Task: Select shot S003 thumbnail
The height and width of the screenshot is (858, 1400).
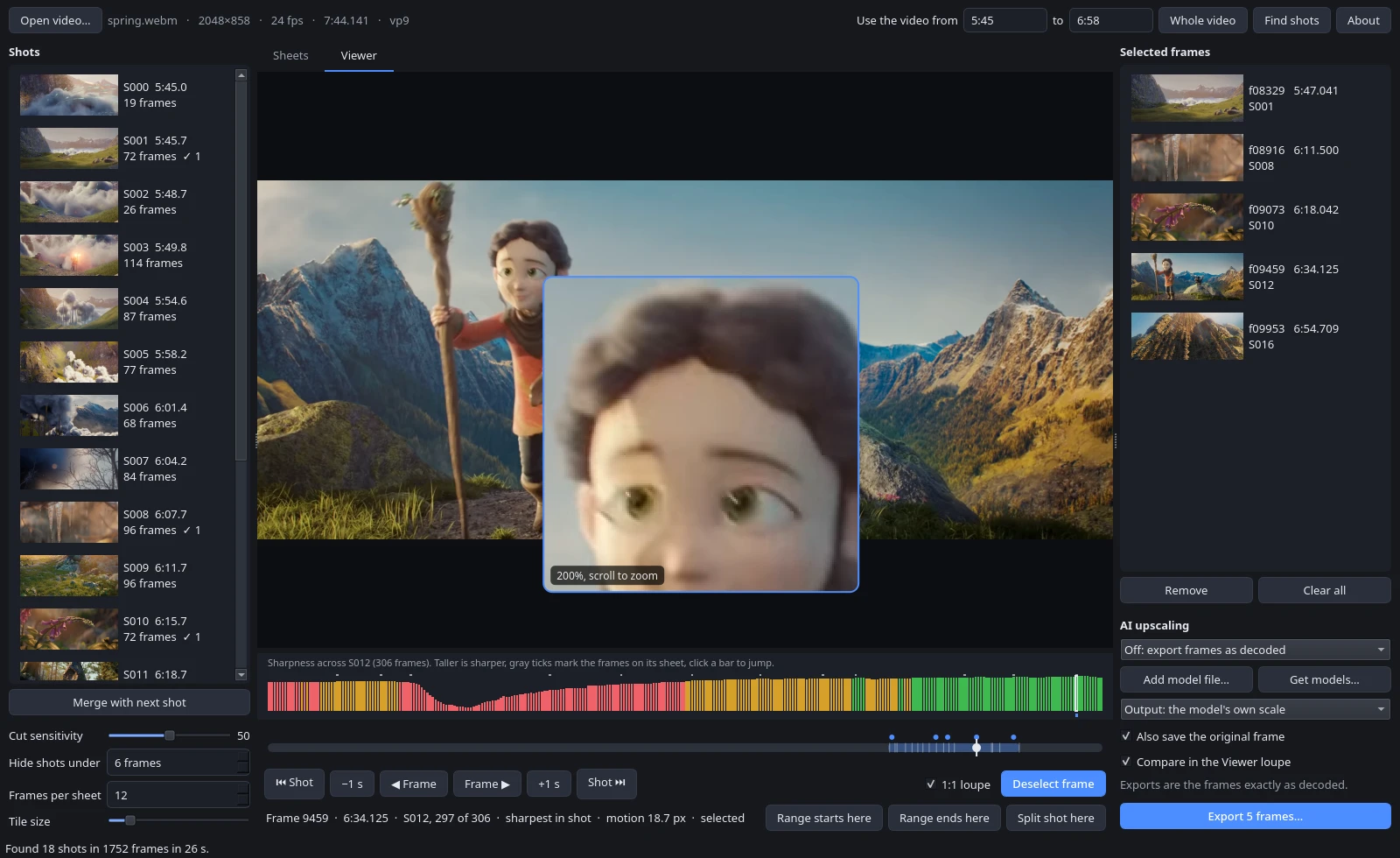Action: pos(69,255)
